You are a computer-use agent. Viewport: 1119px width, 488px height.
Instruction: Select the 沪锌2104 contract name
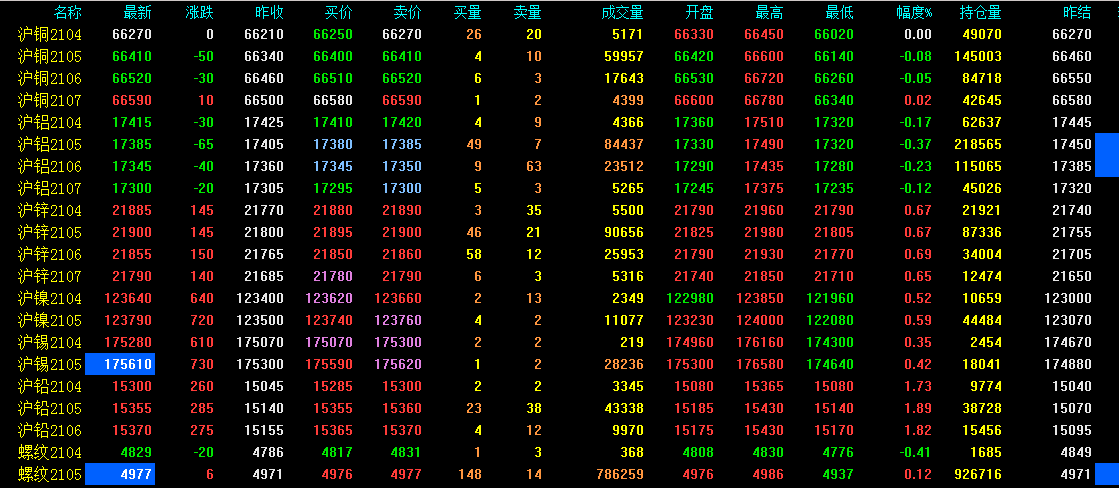point(49,211)
